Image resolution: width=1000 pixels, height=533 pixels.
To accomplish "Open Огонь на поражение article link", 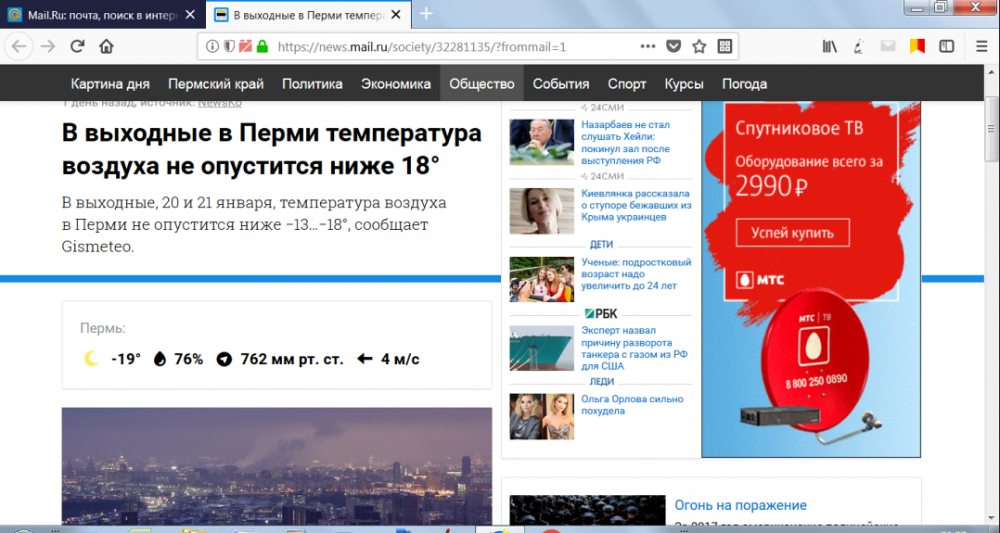I will 740,505.
